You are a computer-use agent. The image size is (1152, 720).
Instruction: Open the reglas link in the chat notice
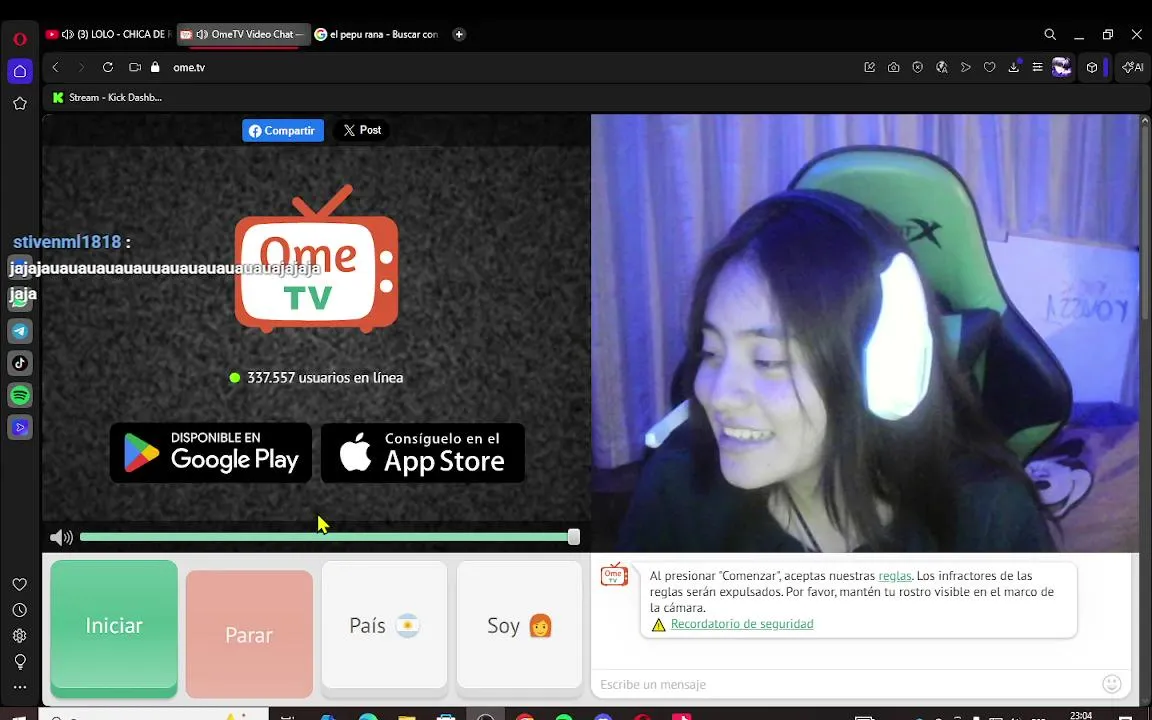click(895, 576)
